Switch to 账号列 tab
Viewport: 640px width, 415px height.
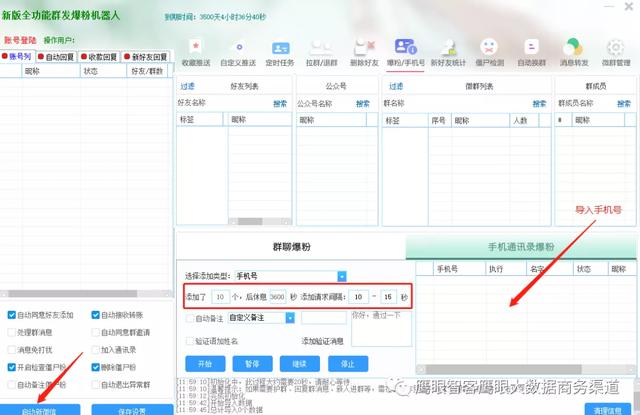17,56
